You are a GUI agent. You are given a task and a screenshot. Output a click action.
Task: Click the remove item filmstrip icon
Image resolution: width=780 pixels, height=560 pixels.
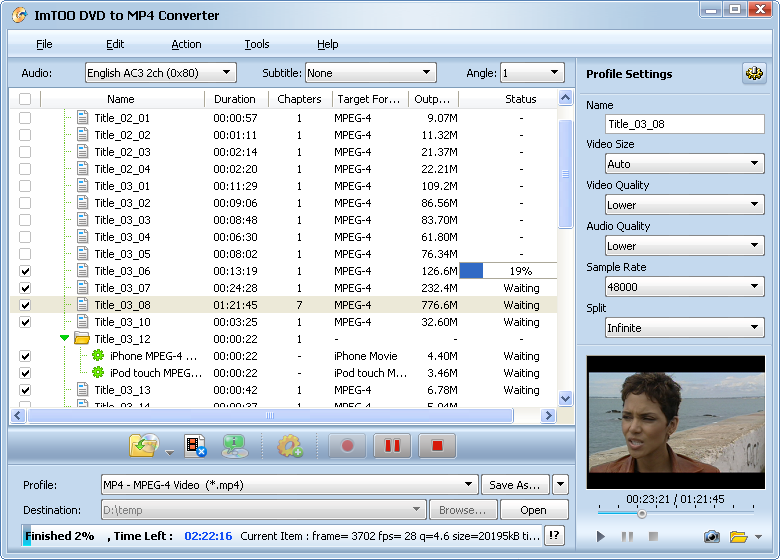click(x=195, y=445)
